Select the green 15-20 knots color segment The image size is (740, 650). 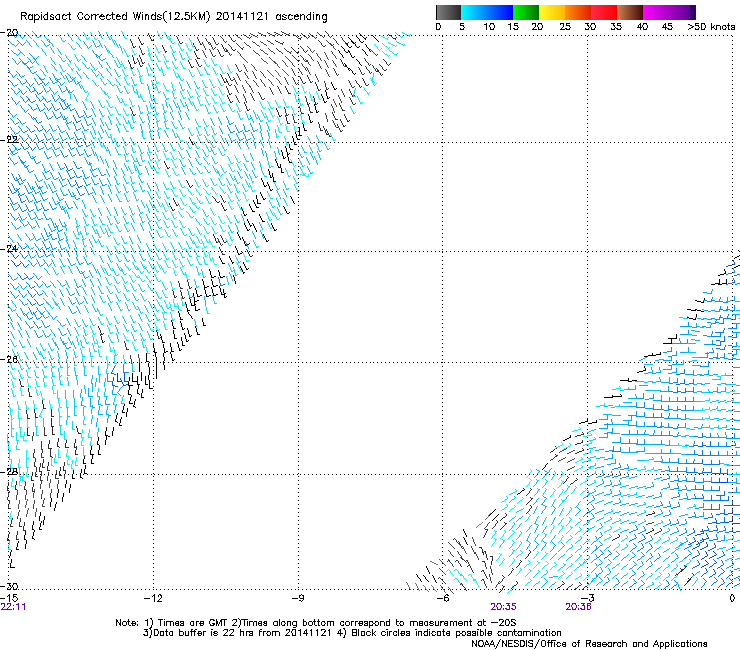pos(526,12)
